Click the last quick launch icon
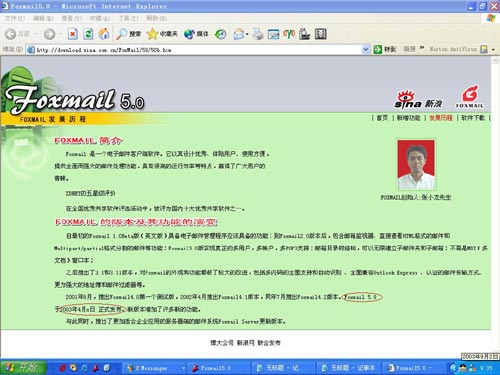500x375 pixels. coord(106,368)
